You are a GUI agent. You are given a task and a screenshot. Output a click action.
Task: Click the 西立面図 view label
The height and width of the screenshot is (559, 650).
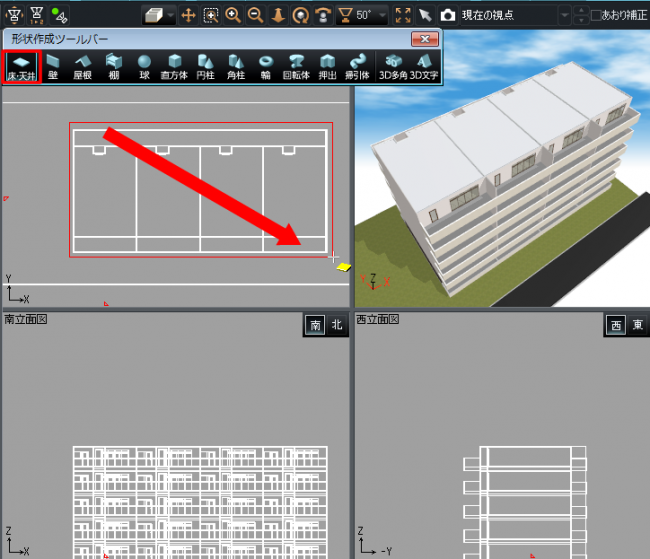click(378, 319)
